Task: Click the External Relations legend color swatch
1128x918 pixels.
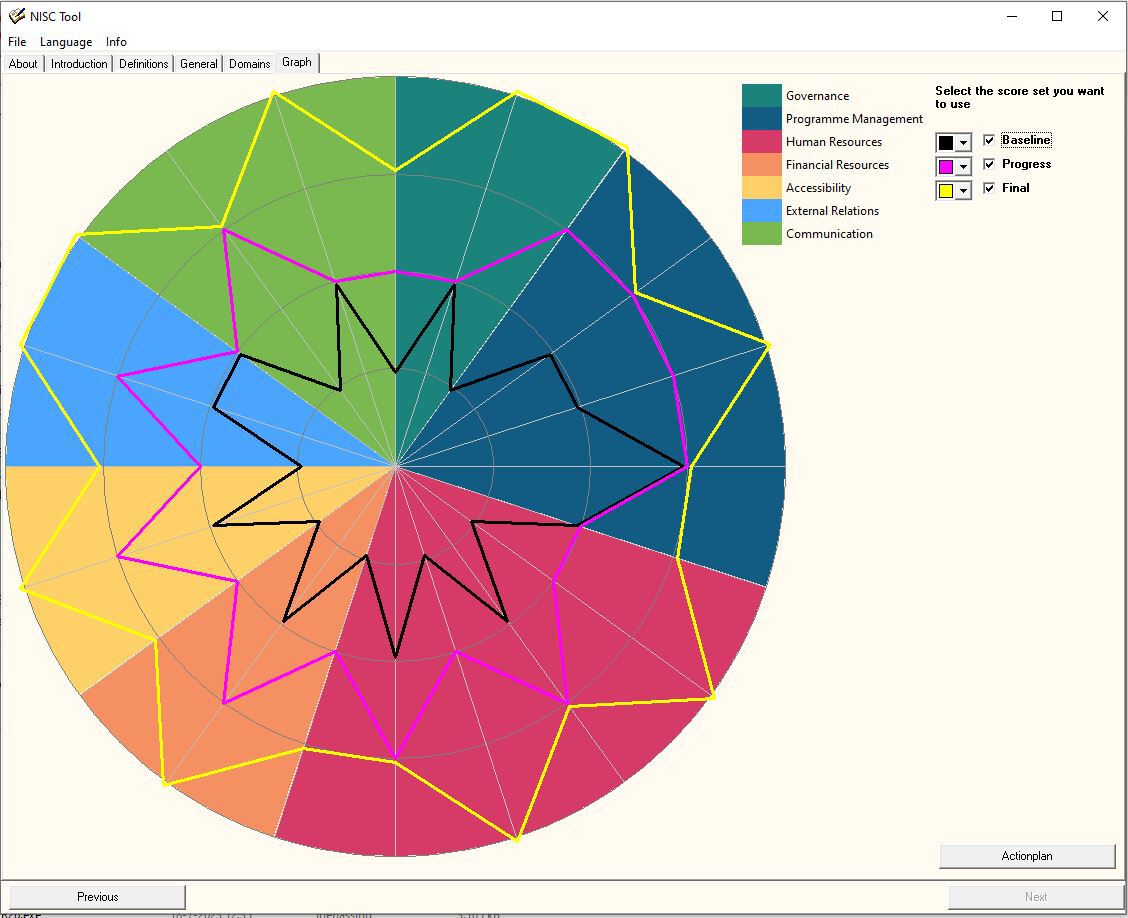Action: tap(762, 211)
